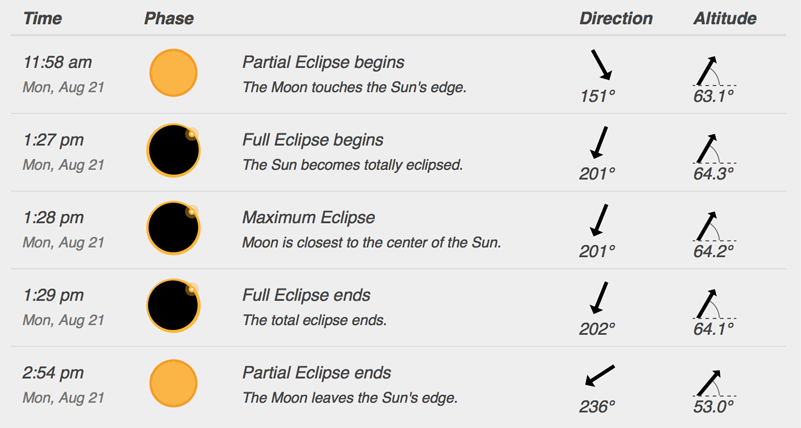This screenshot has height=428, width=801.
Task: Click the full sun icon at 2:54 pm
Action: 173,383
